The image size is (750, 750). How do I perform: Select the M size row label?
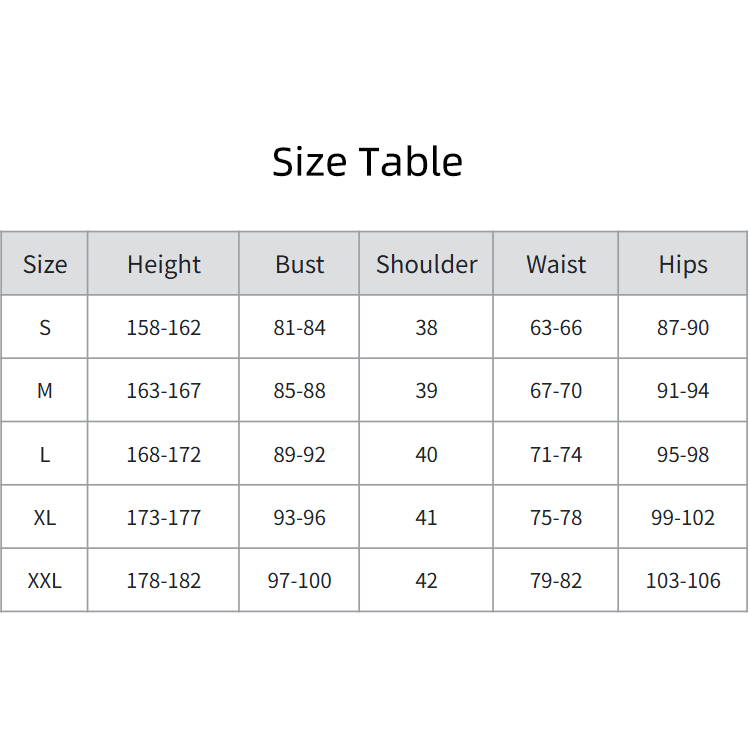click(45, 391)
